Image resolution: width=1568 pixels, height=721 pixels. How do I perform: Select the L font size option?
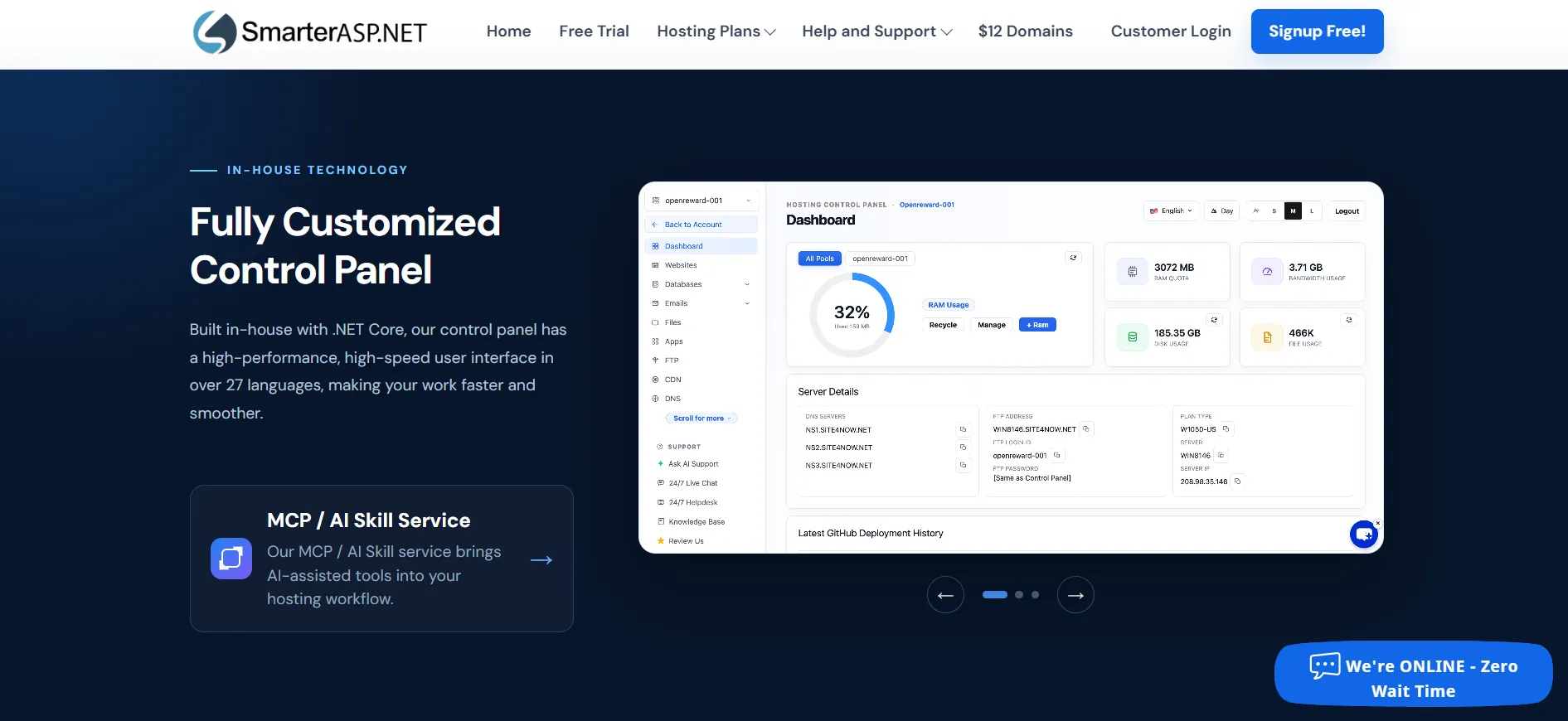[1311, 210]
